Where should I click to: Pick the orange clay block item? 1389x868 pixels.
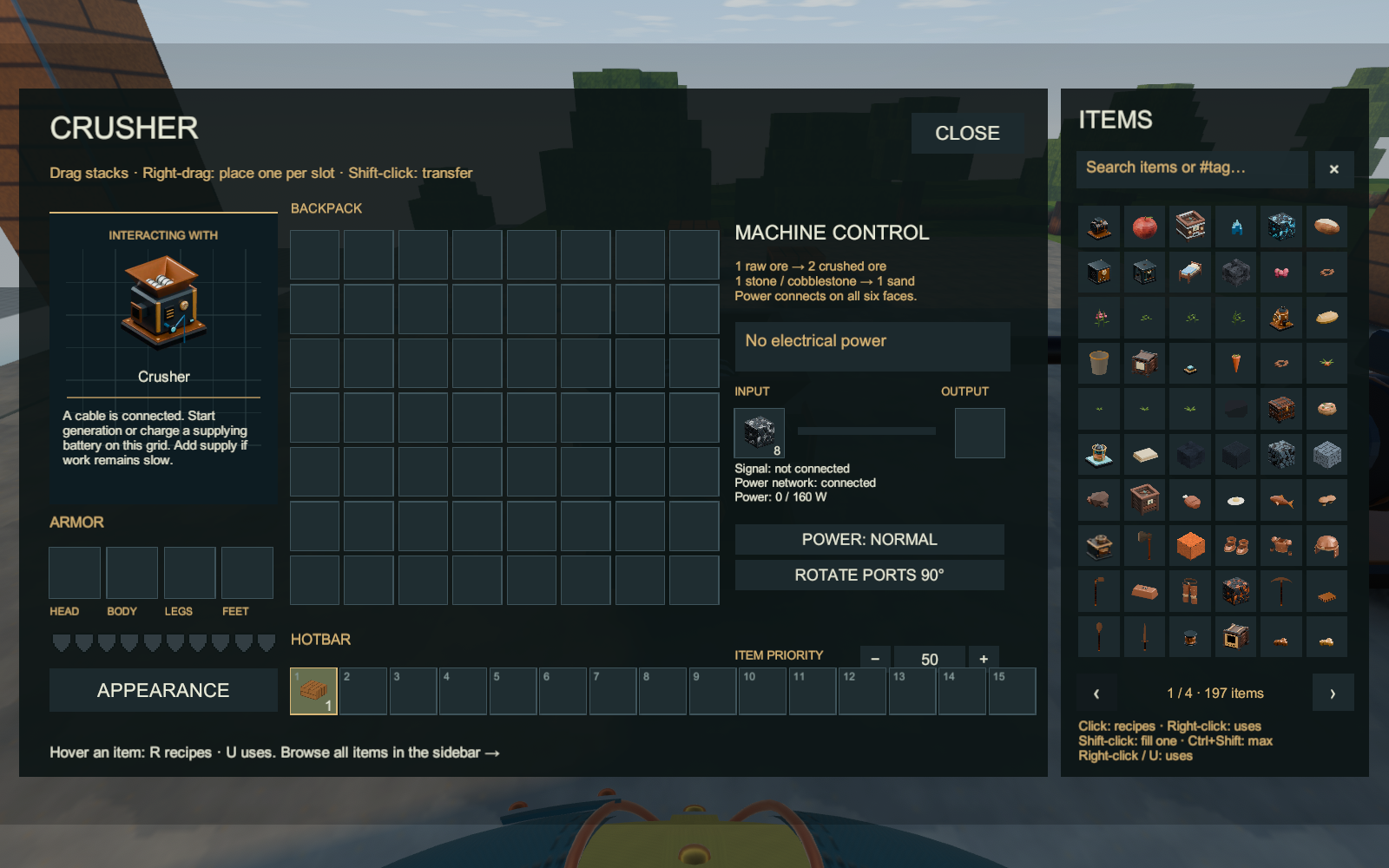click(x=1190, y=545)
